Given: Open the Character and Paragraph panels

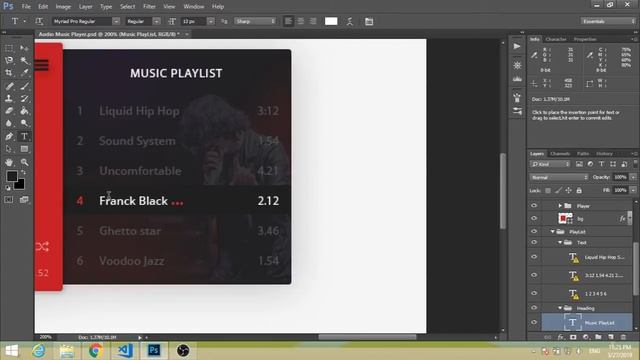Looking at the screenshot, I should 369,21.
